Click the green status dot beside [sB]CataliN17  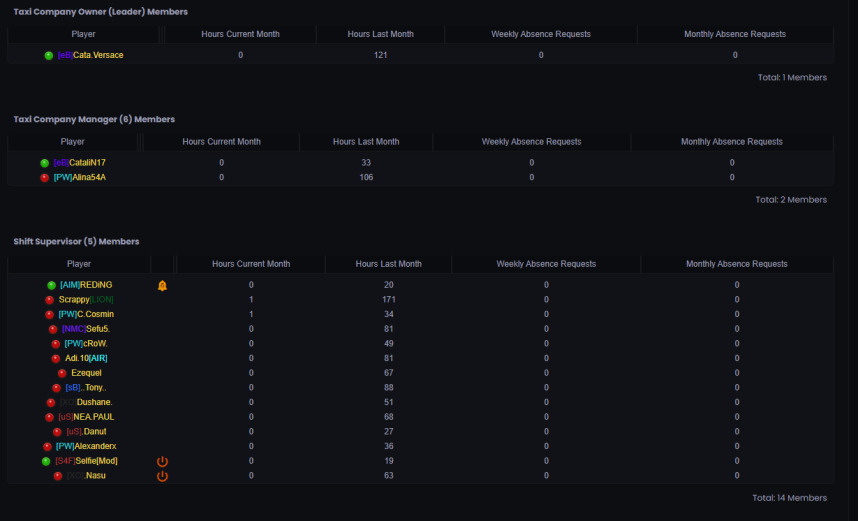point(44,163)
